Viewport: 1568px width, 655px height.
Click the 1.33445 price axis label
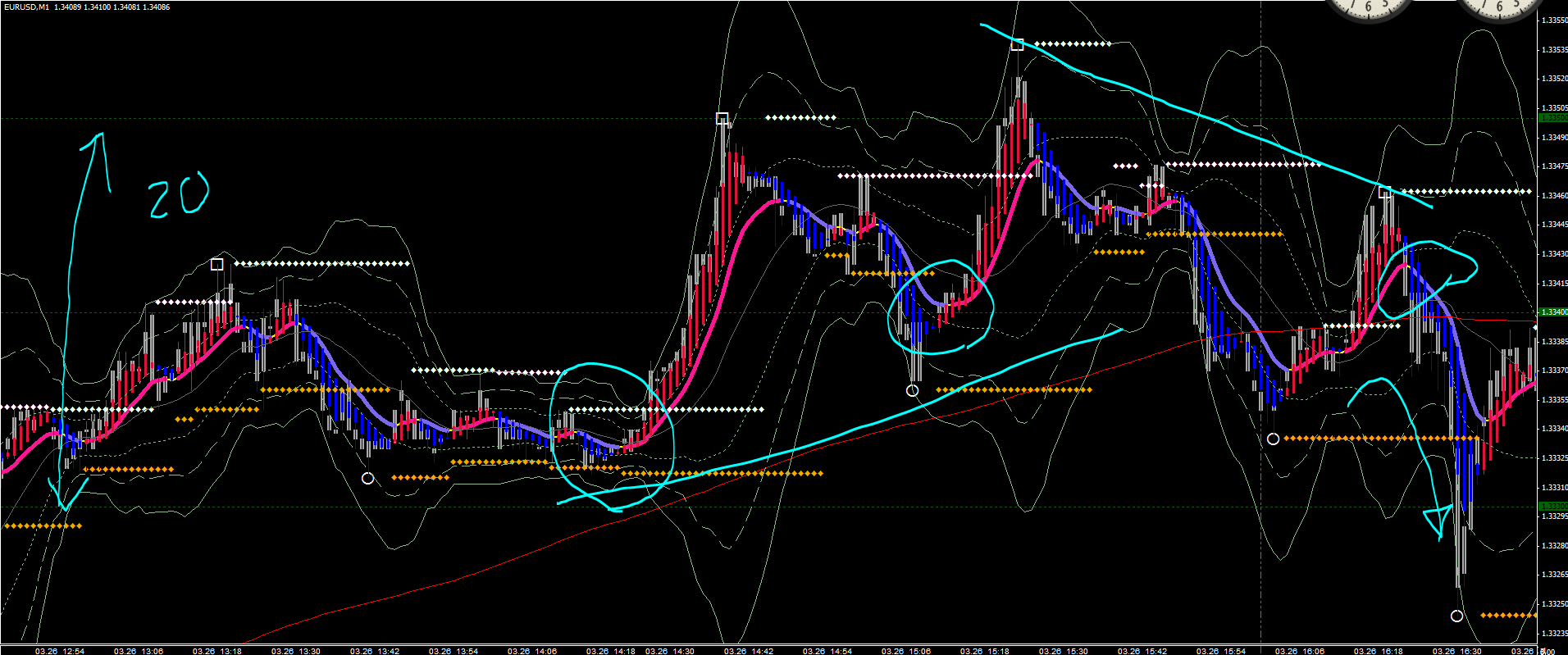[1555, 225]
